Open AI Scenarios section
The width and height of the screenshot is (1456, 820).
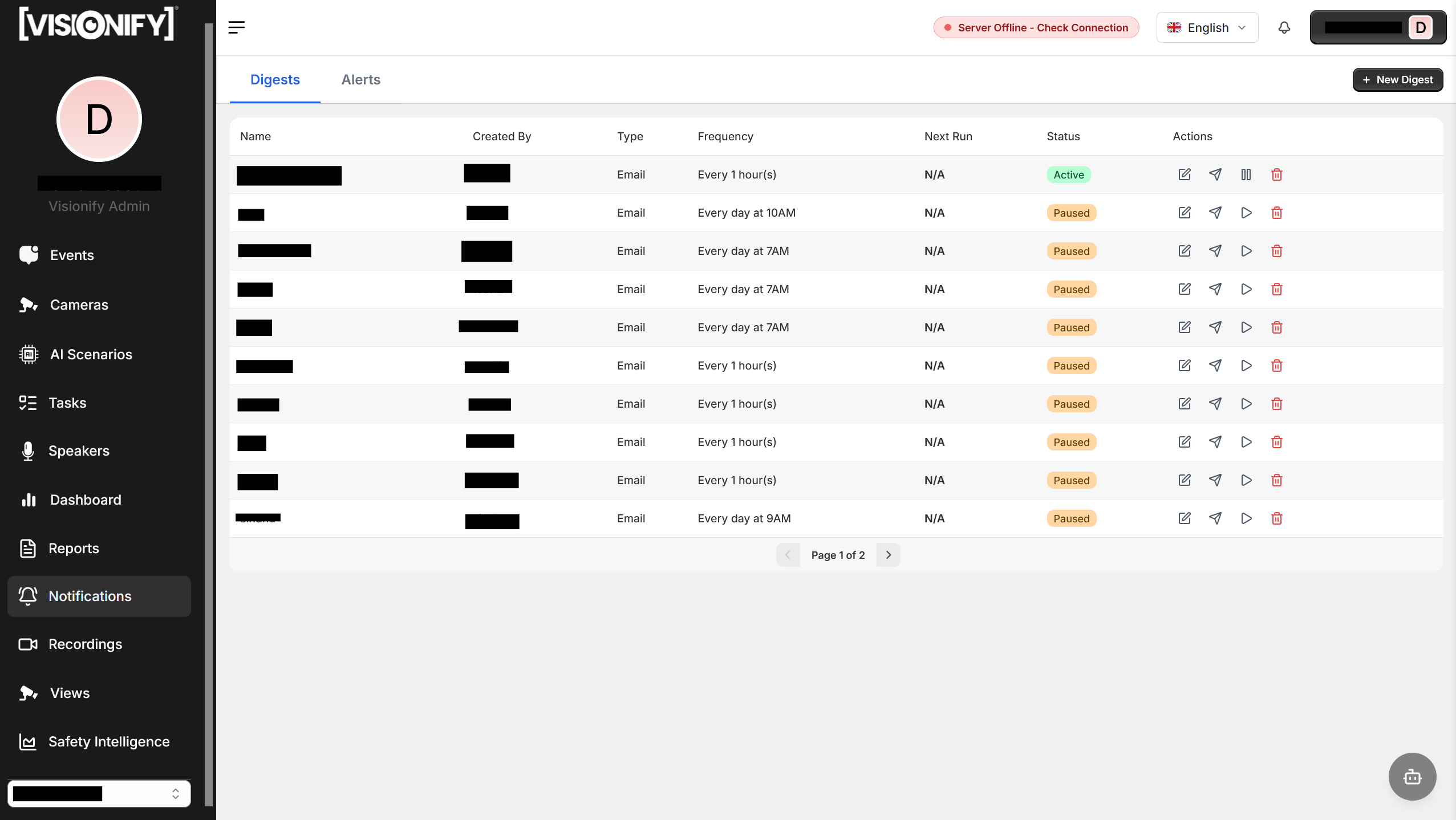pyautogui.click(x=99, y=354)
